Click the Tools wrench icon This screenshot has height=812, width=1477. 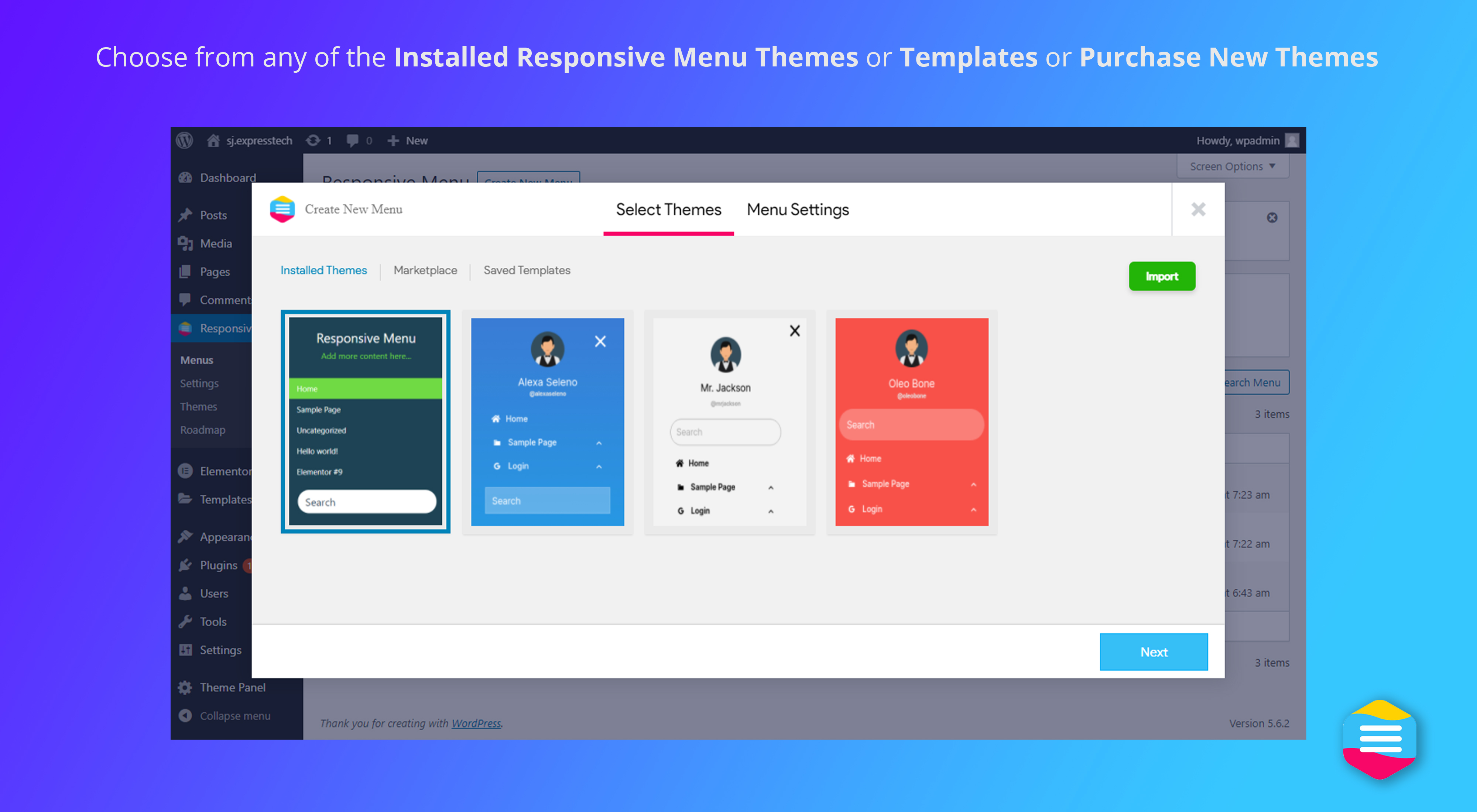click(185, 622)
